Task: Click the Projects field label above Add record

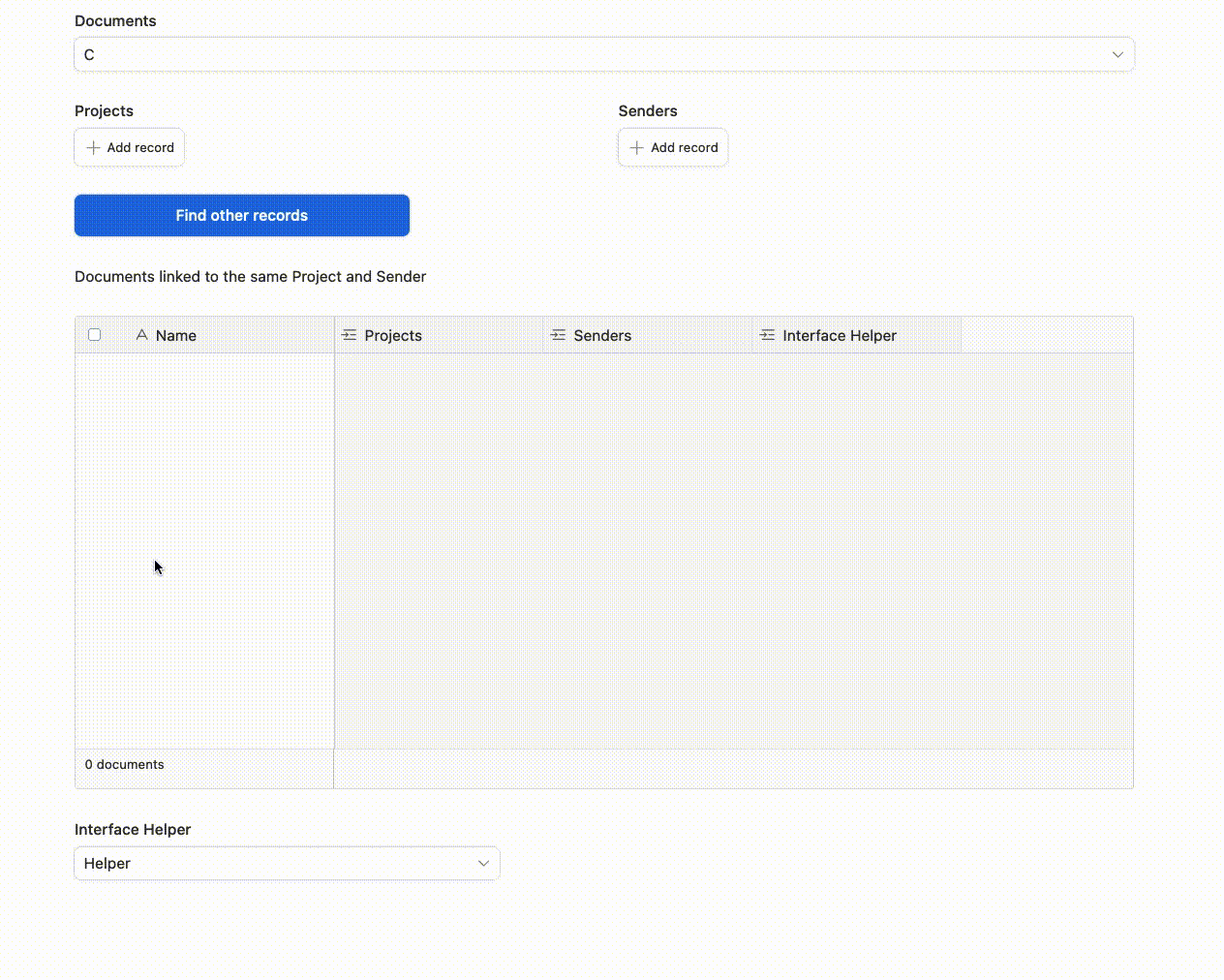Action: [104, 111]
